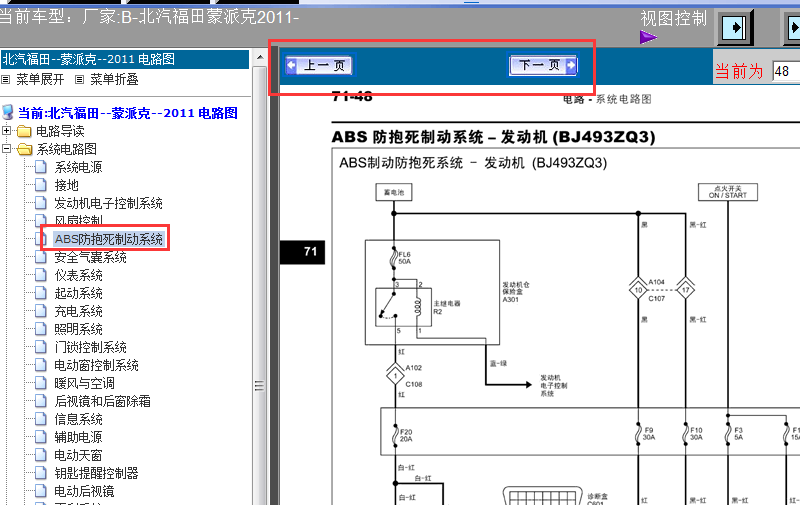Viewport: 800px width, 505px height.
Task: Click the 发动机电子控制系统 arrow reference
Action: pyautogui.click(x=554, y=386)
